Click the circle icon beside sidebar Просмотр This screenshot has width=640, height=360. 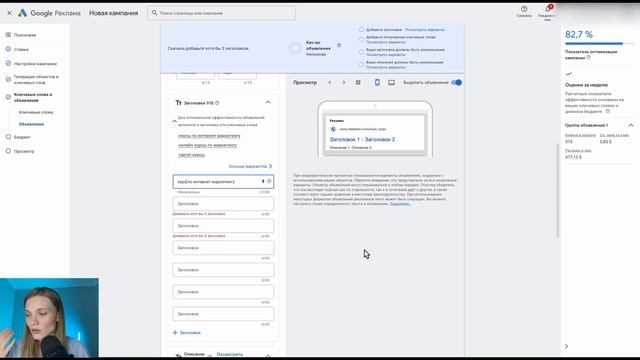pos(8,151)
